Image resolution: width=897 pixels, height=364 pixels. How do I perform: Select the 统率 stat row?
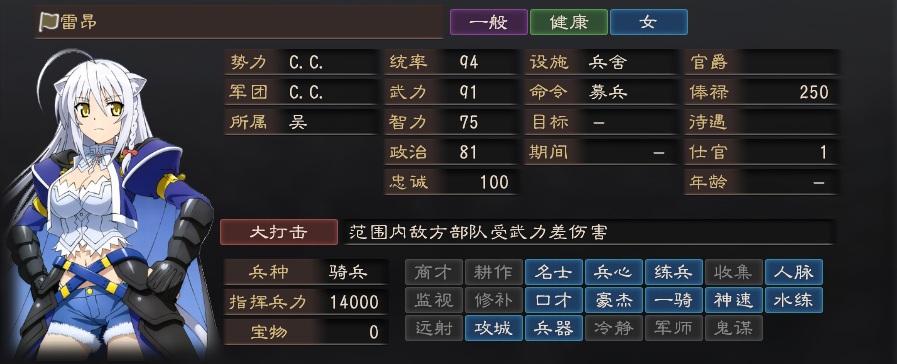coord(451,62)
